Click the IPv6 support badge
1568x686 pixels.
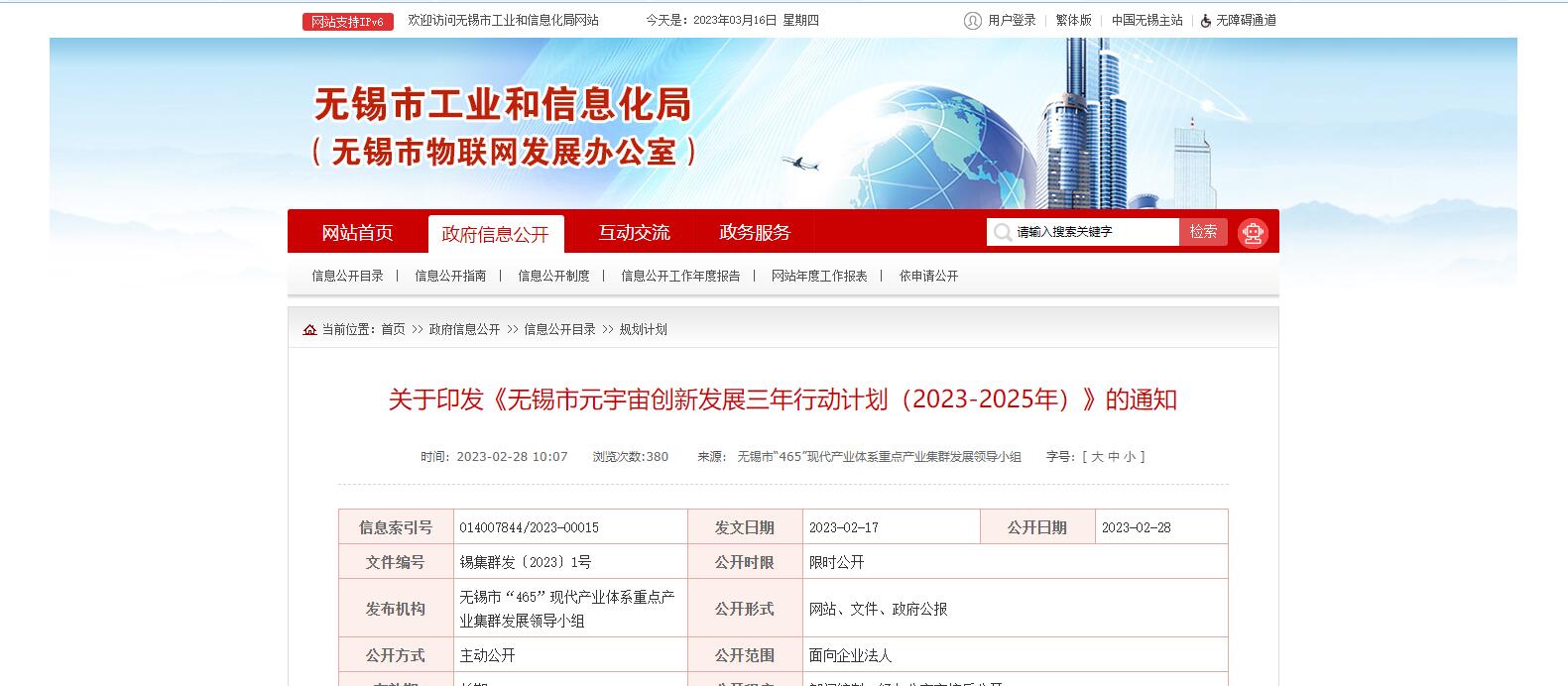347,21
